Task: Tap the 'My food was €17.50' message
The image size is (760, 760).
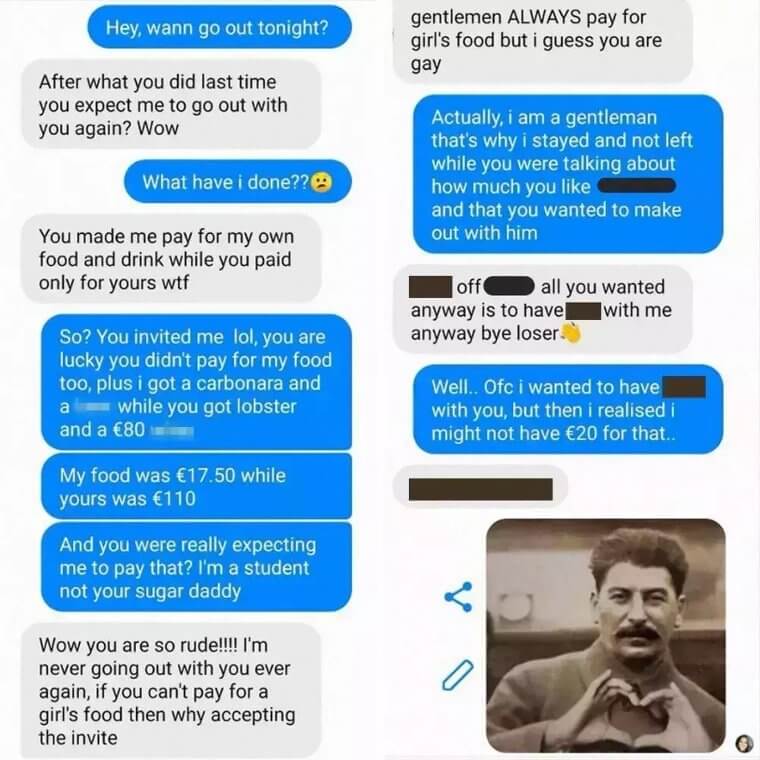Action: coord(196,487)
